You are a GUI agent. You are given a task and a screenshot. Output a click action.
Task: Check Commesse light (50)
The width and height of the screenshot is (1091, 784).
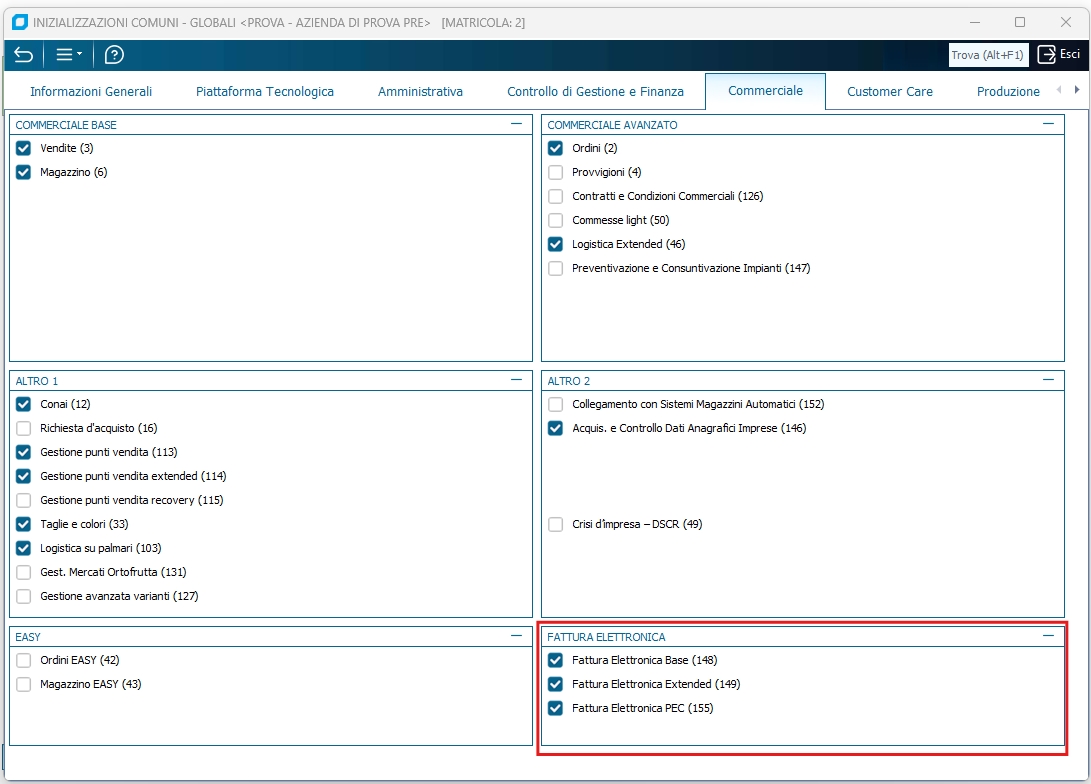(x=555, y=220)
